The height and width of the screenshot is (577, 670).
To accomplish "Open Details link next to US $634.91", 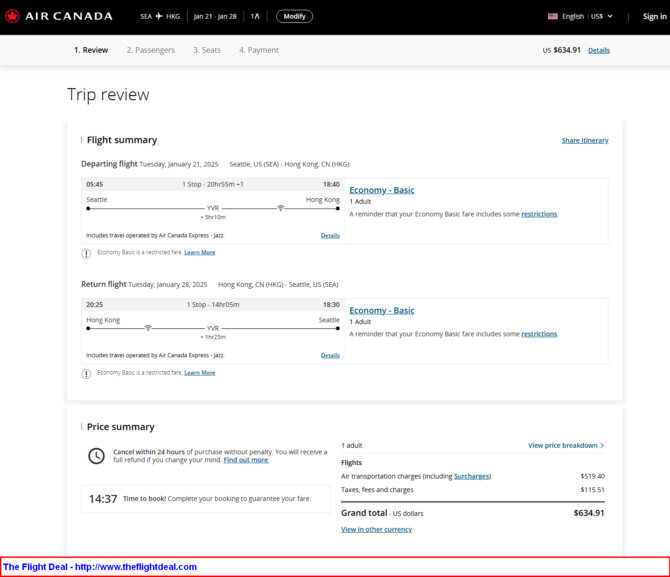I will (x=599, y=50).
